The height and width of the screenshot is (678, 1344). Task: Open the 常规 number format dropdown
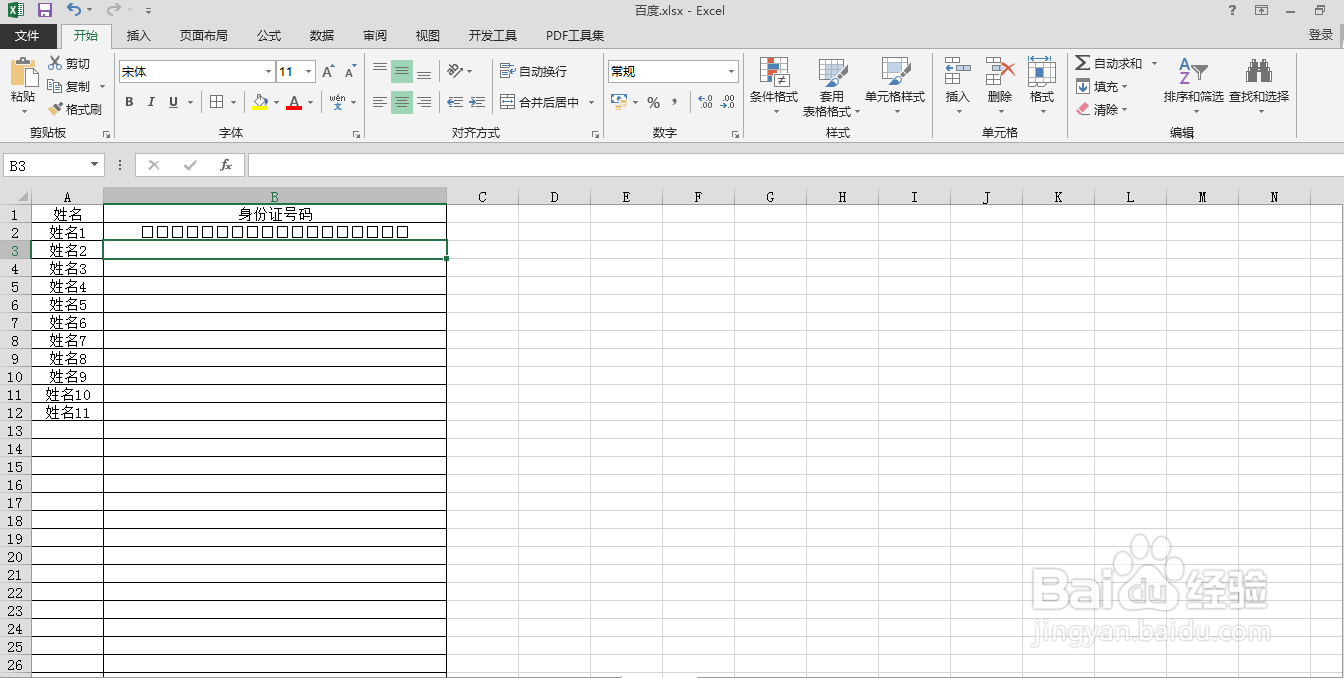click(x=733, y=71)
